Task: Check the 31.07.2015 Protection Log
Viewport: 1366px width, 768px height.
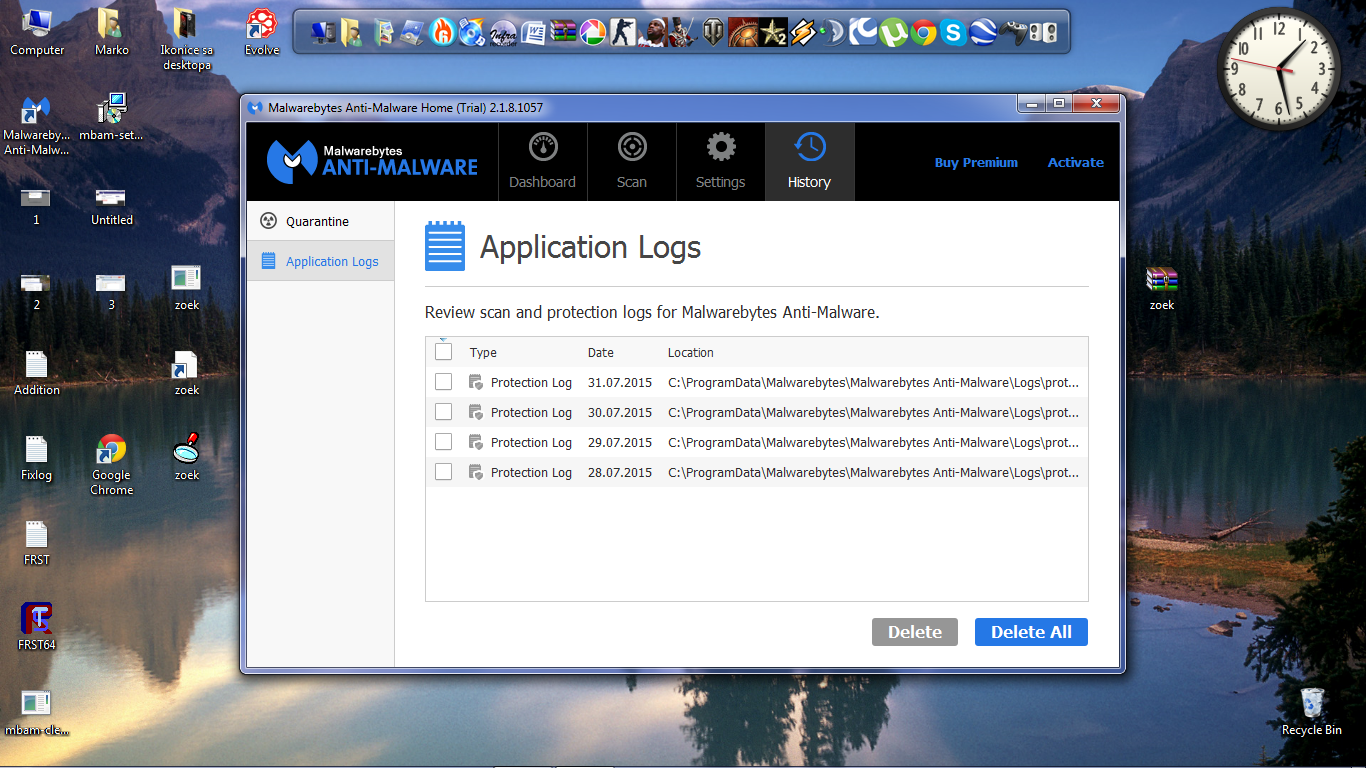Action: pyautogui.click(x=443, y=382)
